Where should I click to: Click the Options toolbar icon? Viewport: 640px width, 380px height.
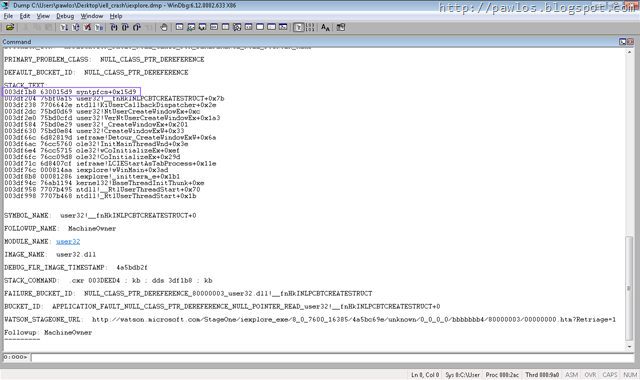(340, 27)
